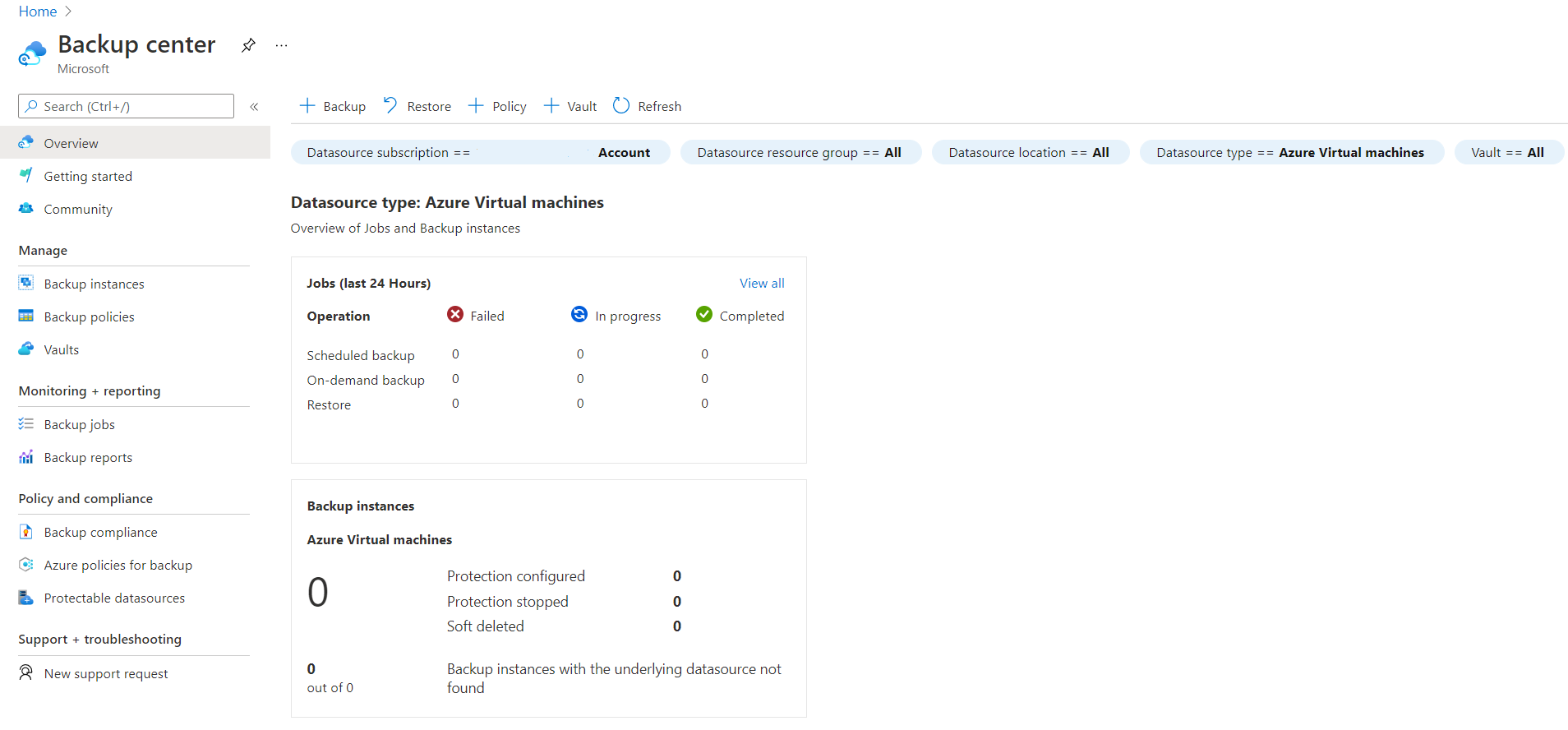The image size is (1568, 730).
Task: Open the Restore command
Action: coord(417,106)
